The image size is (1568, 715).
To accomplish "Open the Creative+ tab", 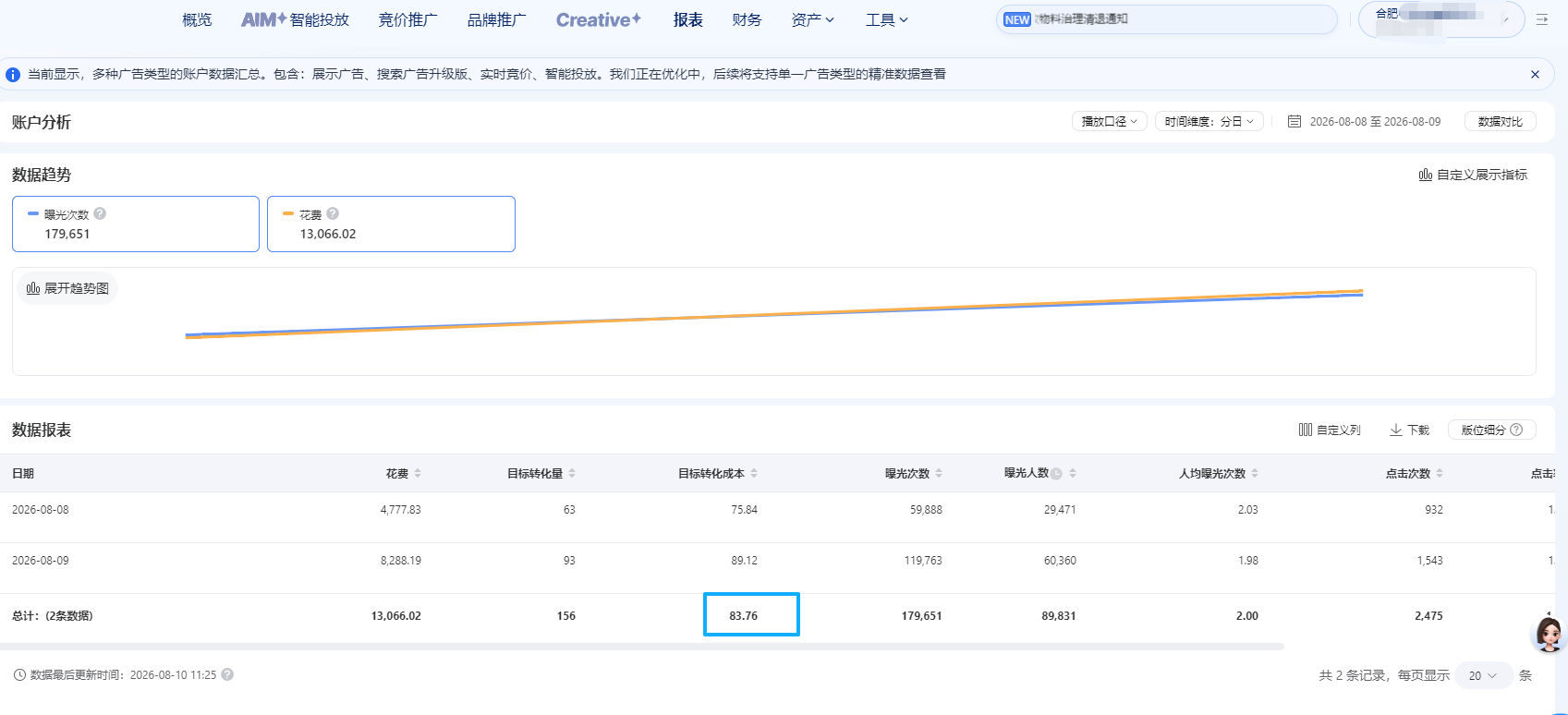I will pos(599,19).
